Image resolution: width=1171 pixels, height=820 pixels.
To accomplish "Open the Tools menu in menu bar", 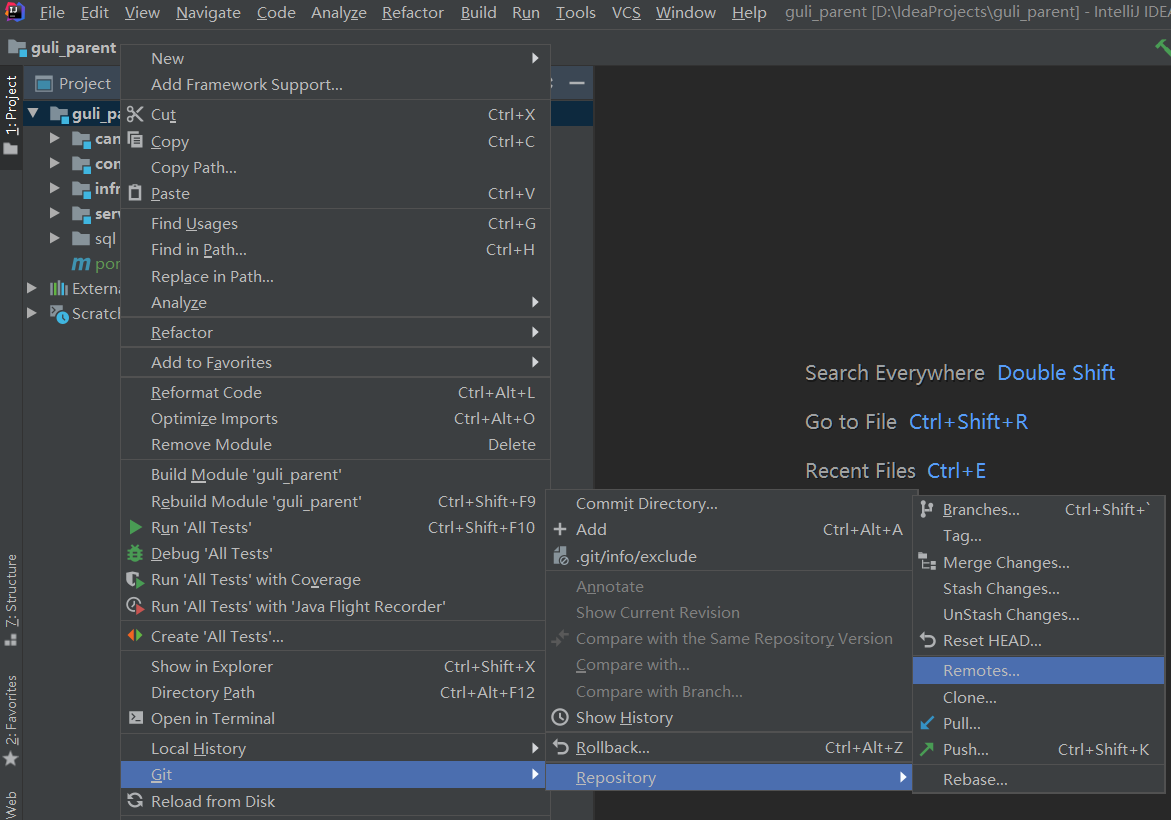I will (576, 13).
